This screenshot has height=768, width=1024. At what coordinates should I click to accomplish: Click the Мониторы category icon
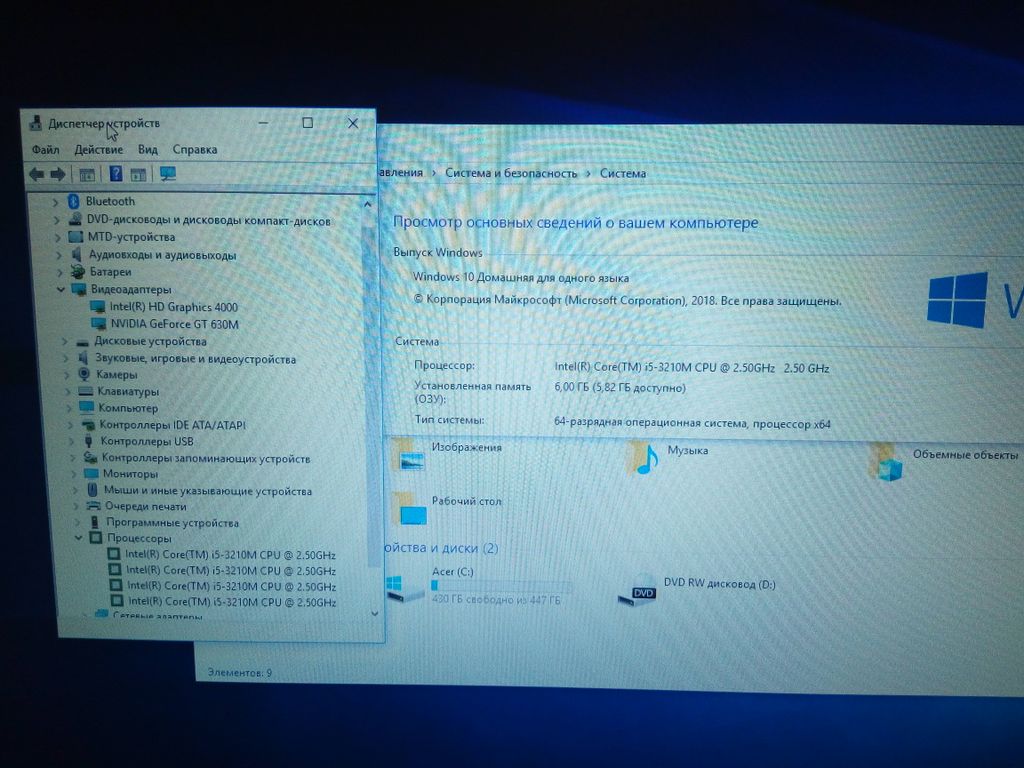click(91, 473)
